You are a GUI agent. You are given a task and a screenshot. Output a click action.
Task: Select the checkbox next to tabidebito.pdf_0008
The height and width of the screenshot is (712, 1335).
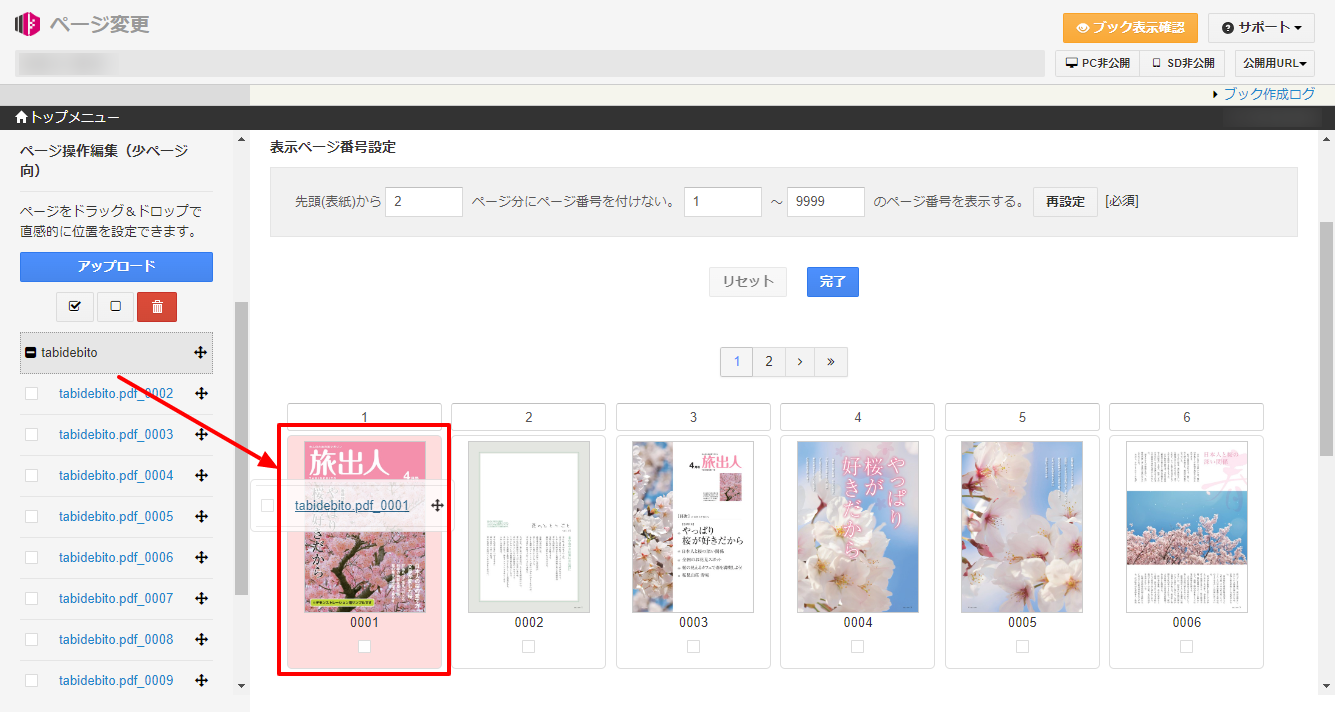pos(32,640)
